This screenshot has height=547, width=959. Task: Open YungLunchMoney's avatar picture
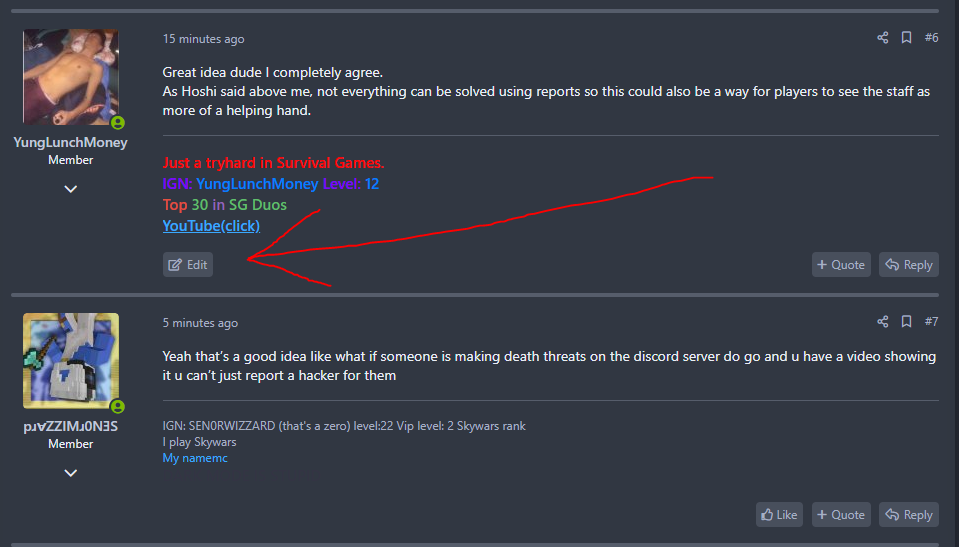71,77
